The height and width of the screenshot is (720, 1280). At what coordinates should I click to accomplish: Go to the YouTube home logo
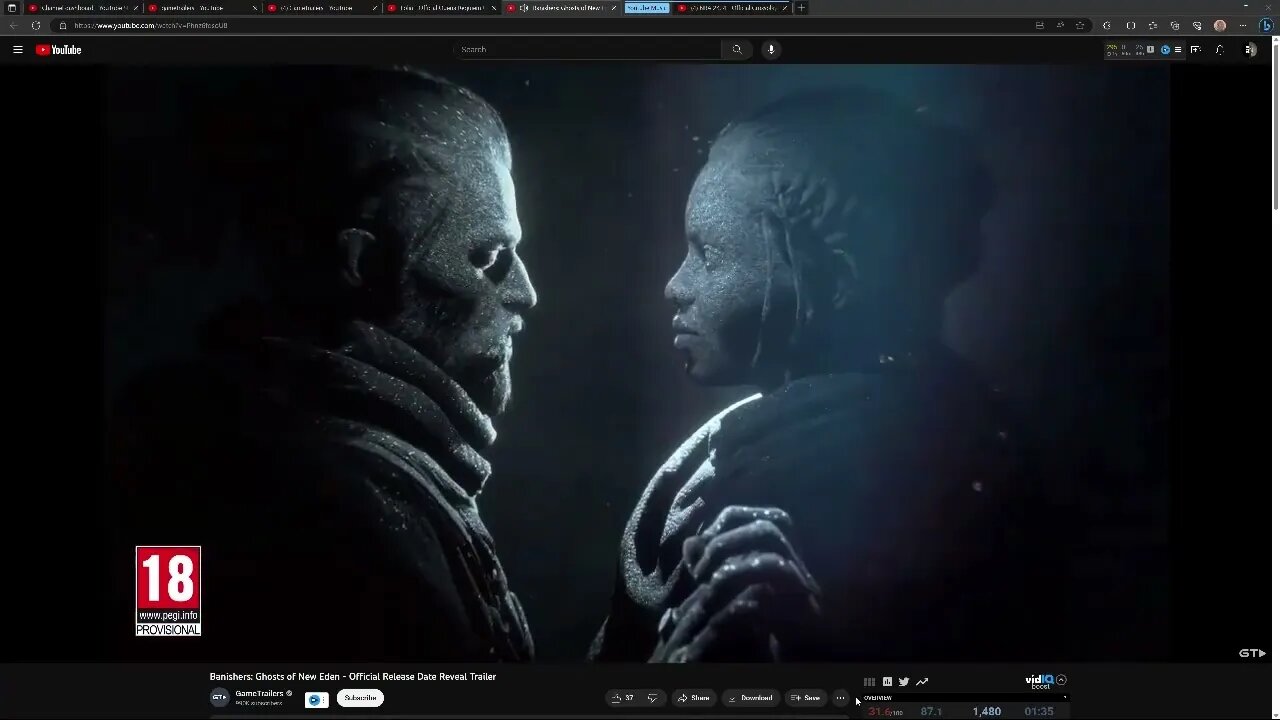point(58,49)
